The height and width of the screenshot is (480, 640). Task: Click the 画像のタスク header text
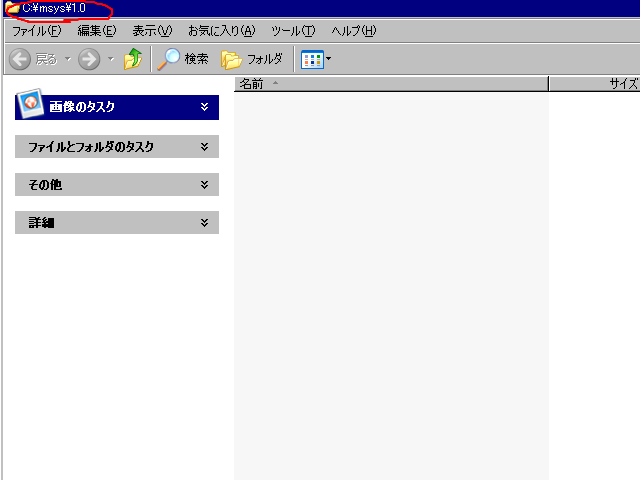pos(82,107)
